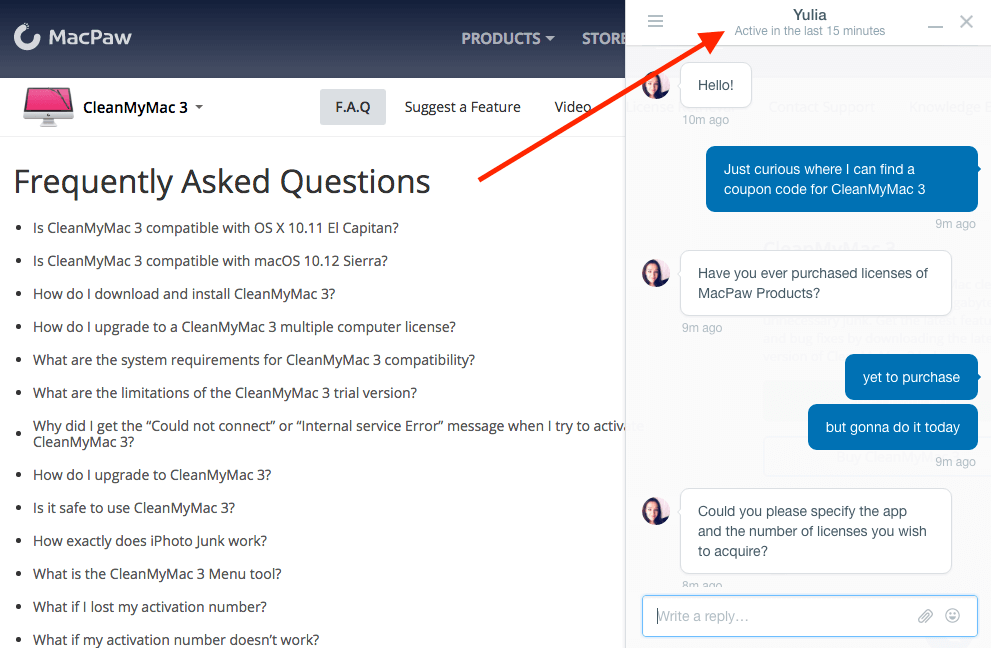Screen dimensions: 991x648
Task: Click the CleanMyMac 3 product icon
Action: point(48,107)
